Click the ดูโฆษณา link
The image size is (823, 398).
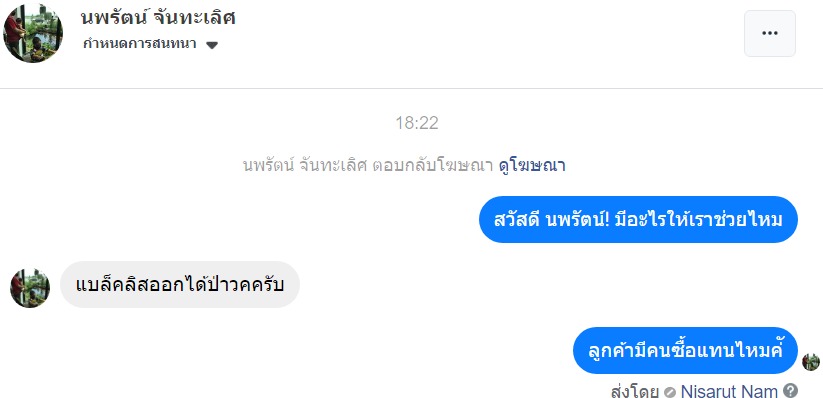[x=532, y=166]
